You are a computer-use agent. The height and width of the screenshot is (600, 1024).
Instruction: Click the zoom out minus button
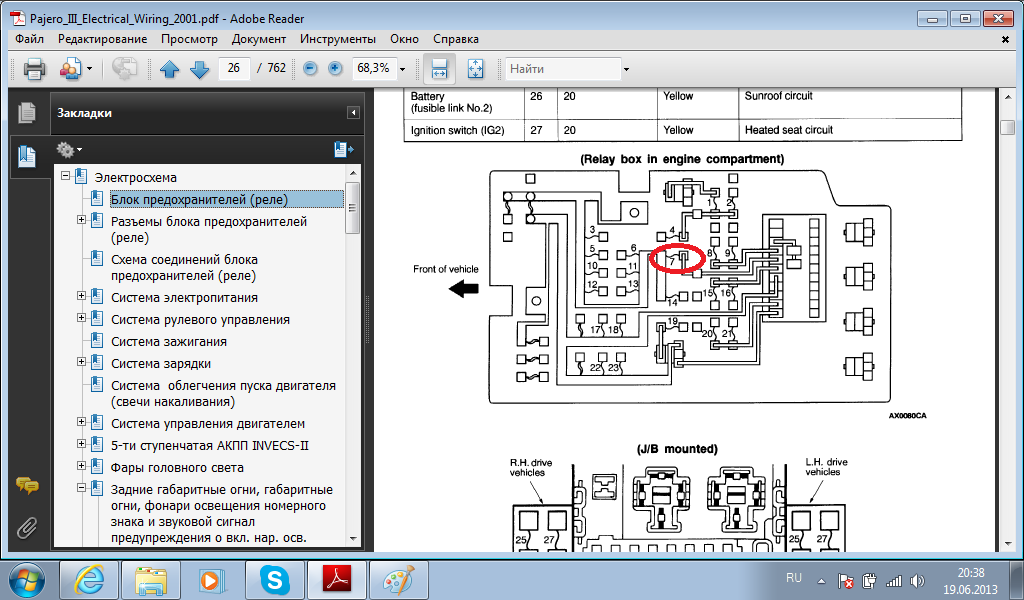tap(310, 69)
